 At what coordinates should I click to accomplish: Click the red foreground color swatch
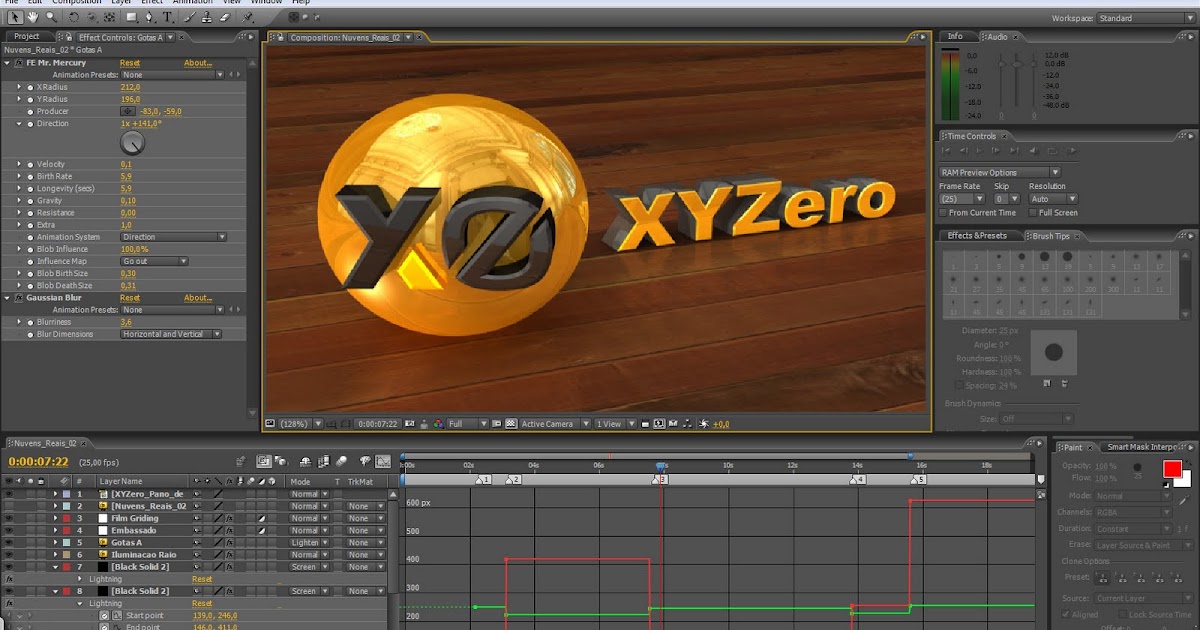tap(1172, 468)
